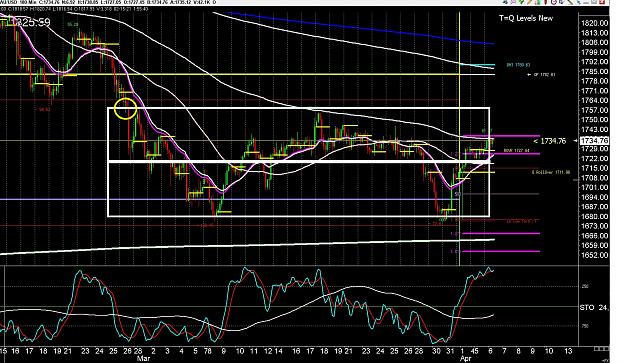Select the T=Q Levels New label
This screenshot has width=625, height=363.
tap(526, 18)
